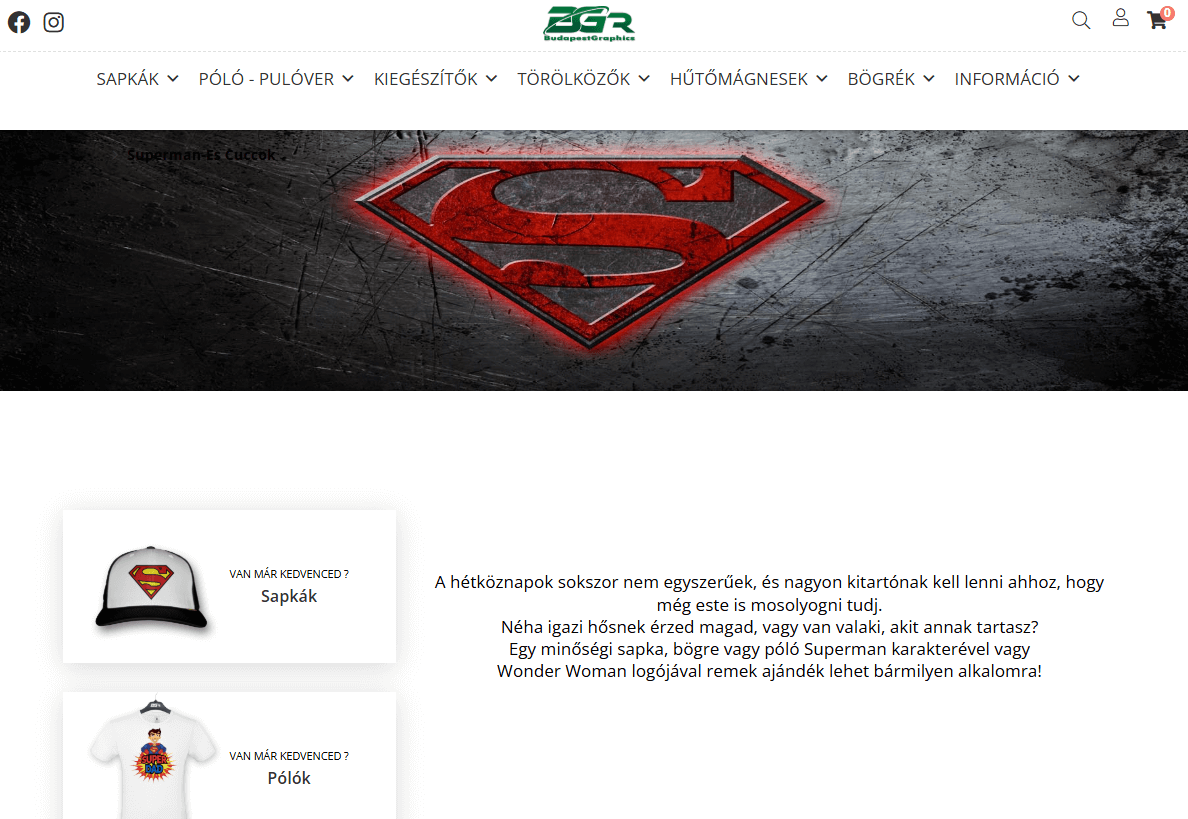Open the search magnifier icon

1081,20
